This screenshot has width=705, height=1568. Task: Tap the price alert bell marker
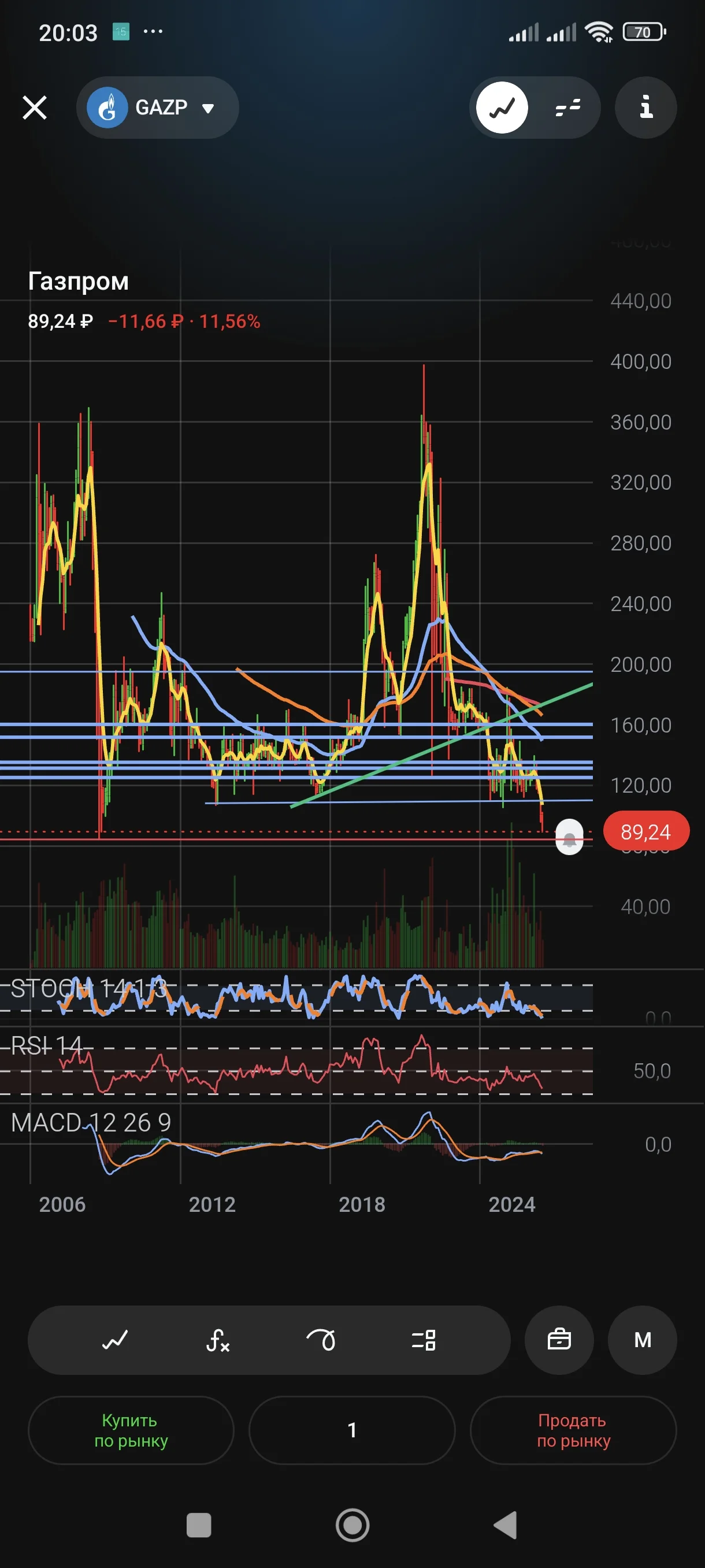569,838
